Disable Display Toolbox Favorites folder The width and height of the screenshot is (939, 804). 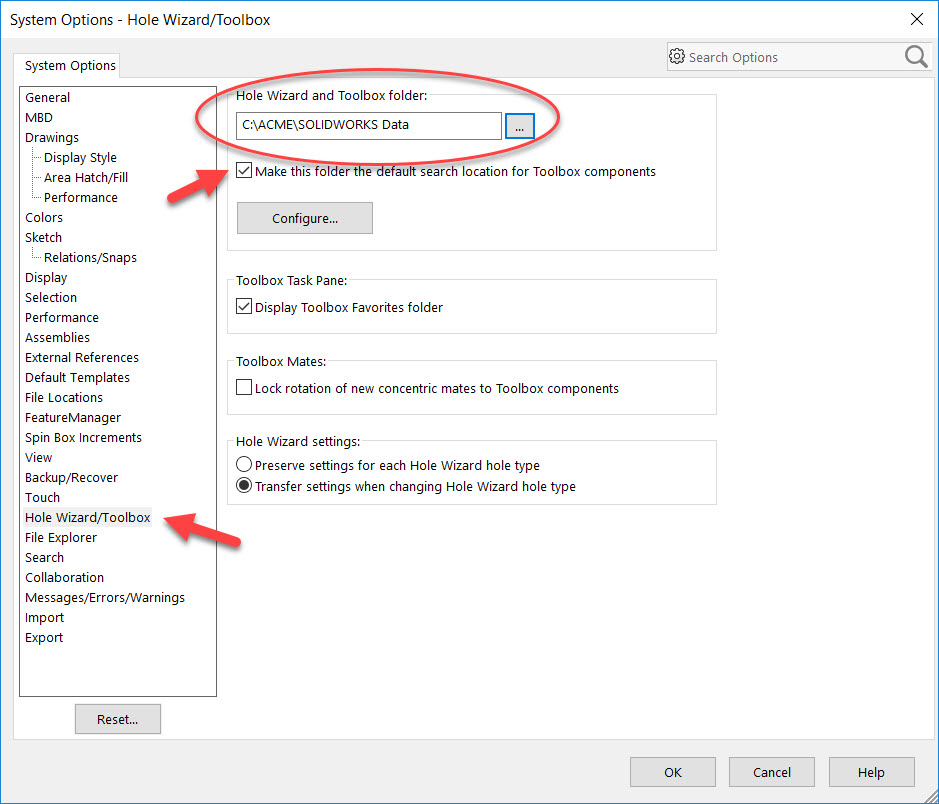coord(244,307)
